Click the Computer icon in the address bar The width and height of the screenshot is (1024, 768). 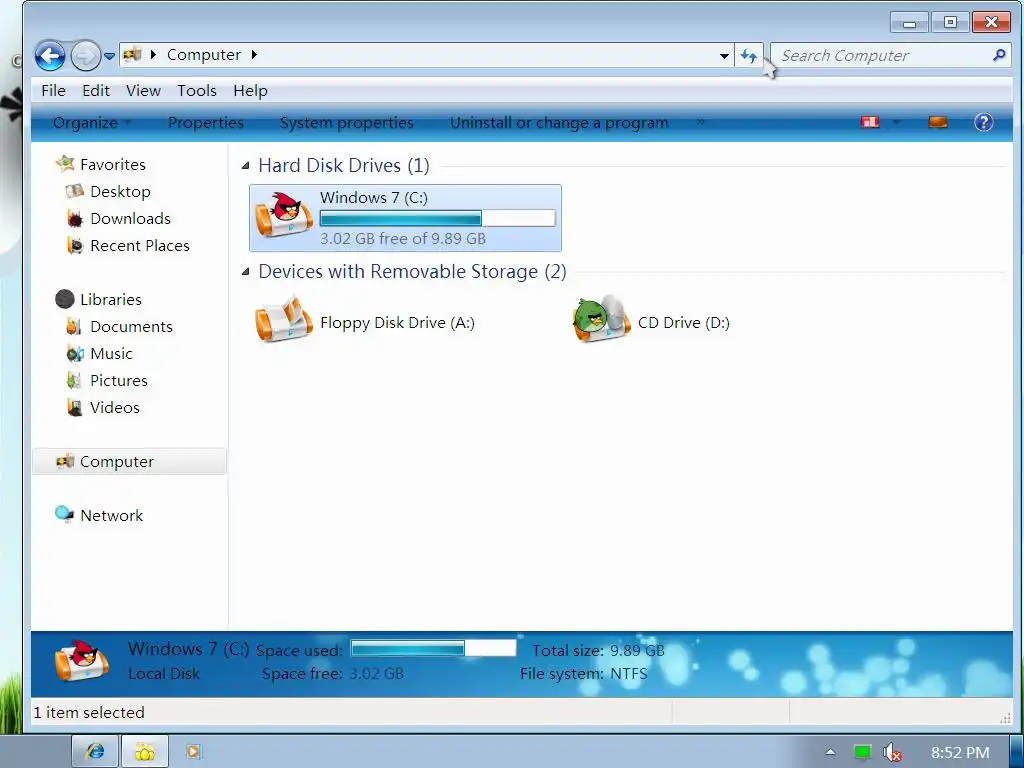133,55
